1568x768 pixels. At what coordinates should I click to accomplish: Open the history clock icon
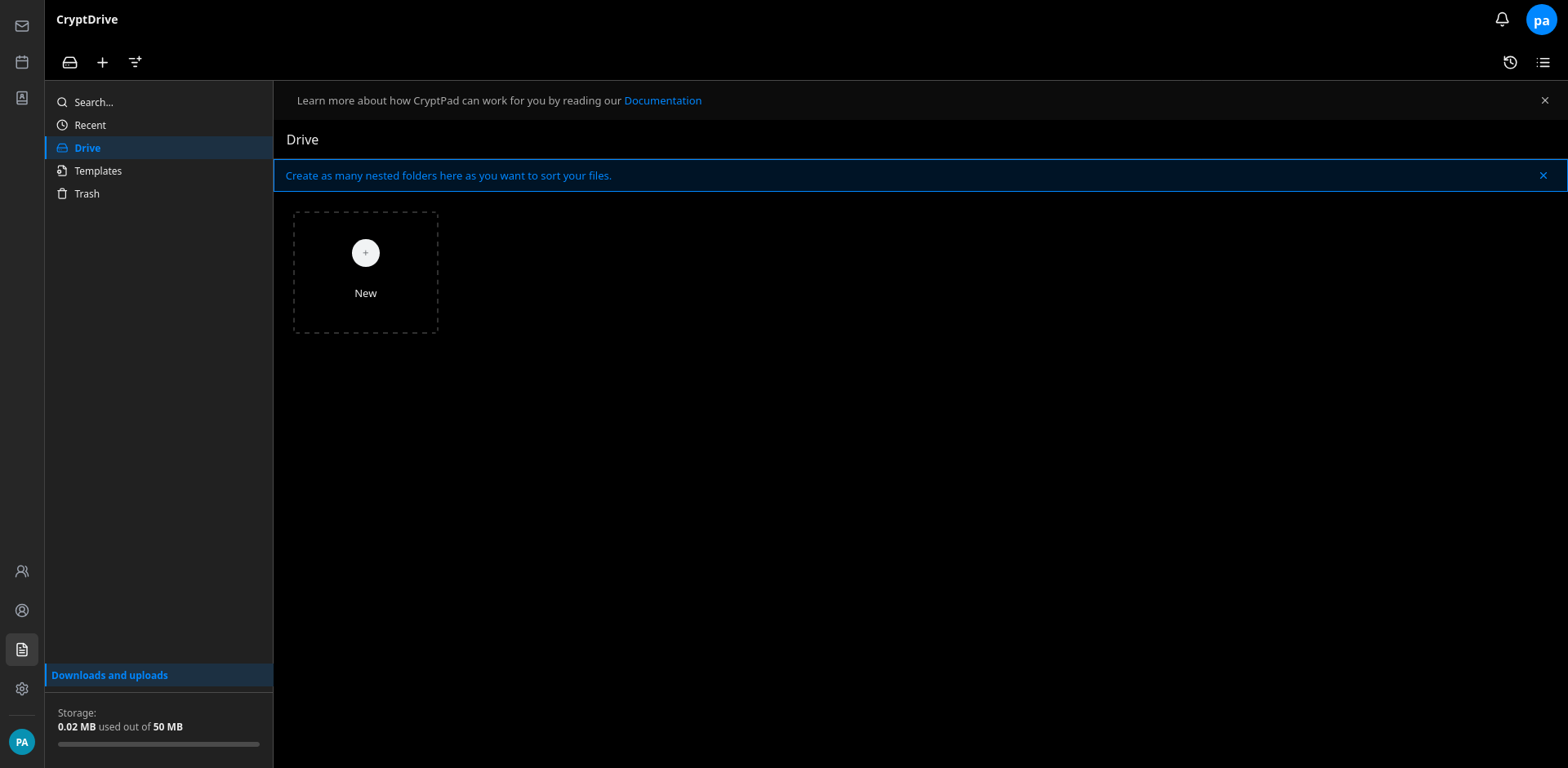point(1510,62)
